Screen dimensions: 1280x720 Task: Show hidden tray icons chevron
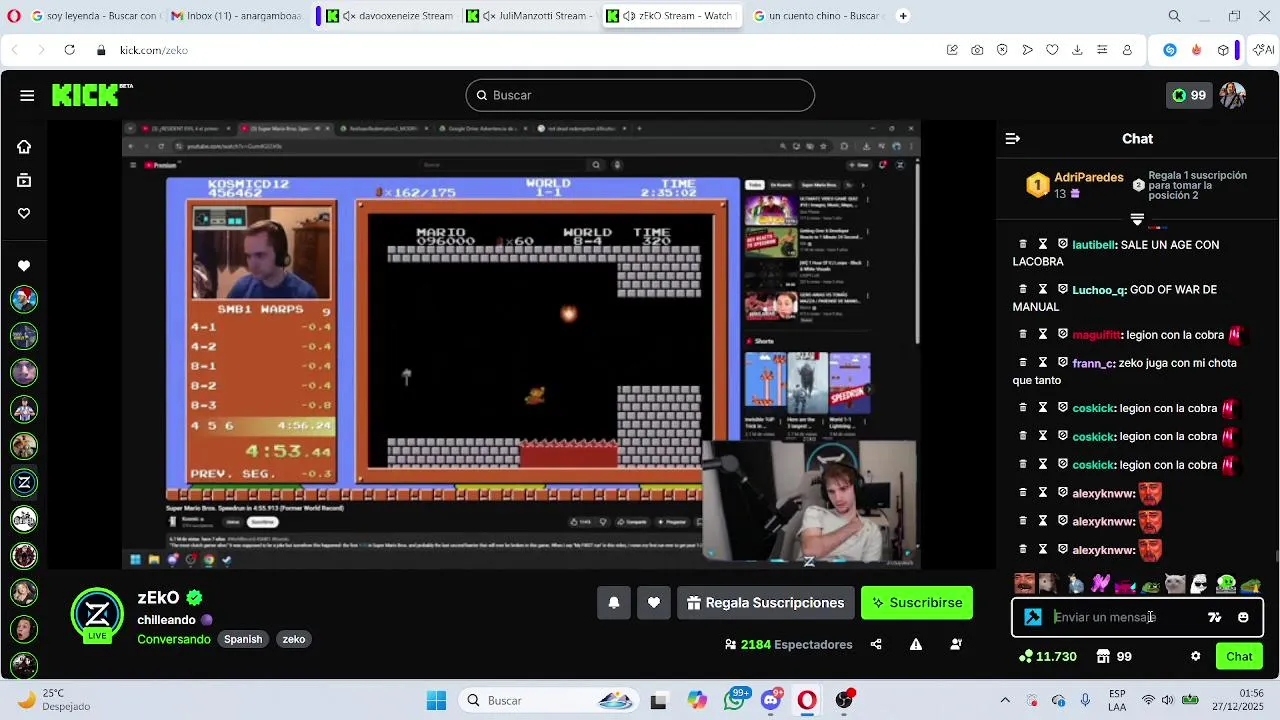pos(1005,700)
